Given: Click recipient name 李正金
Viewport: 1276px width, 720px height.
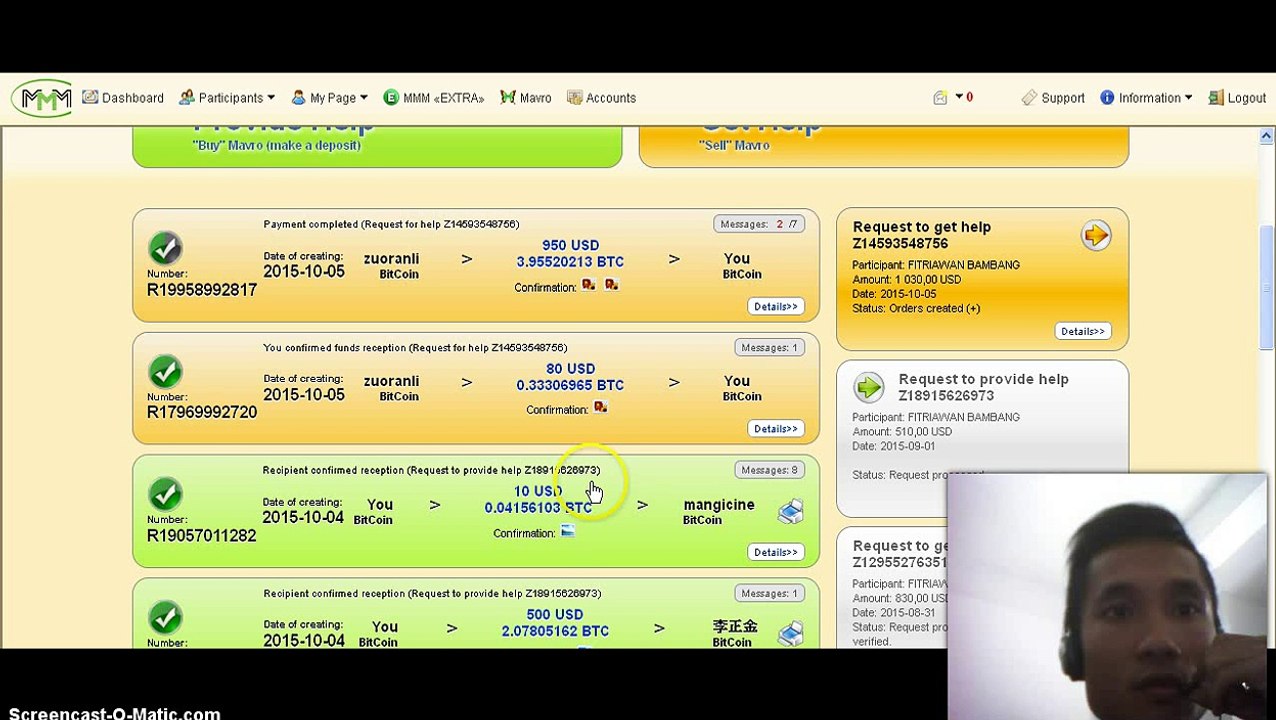Looking at the screenshot, I should pyautogui.click(x=735, y=626).
